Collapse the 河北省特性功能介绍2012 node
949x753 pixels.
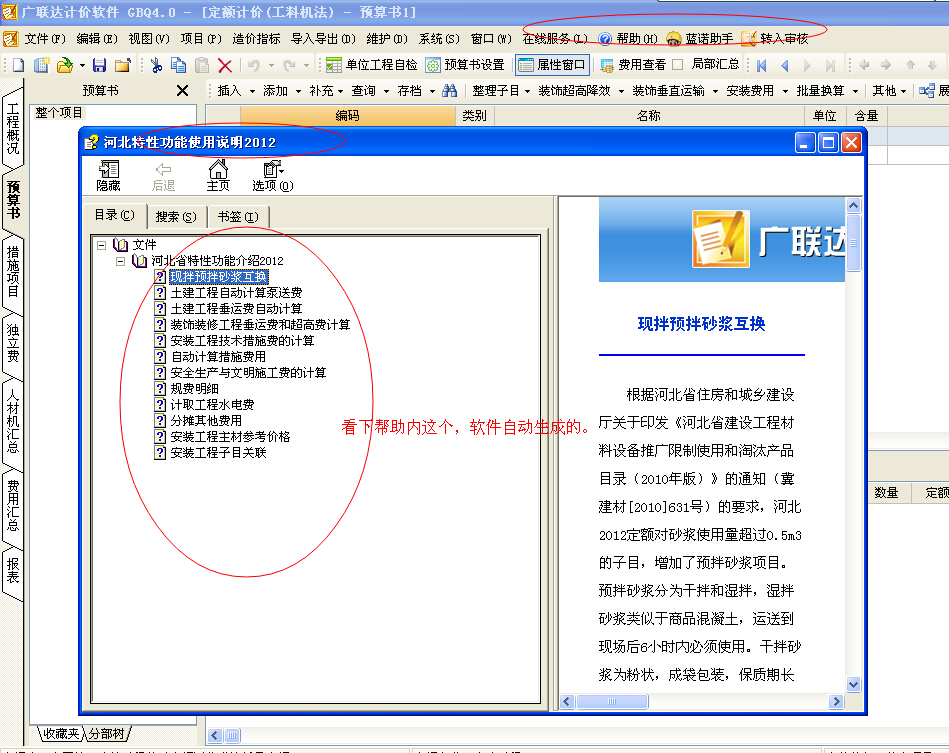pos(120,261)
